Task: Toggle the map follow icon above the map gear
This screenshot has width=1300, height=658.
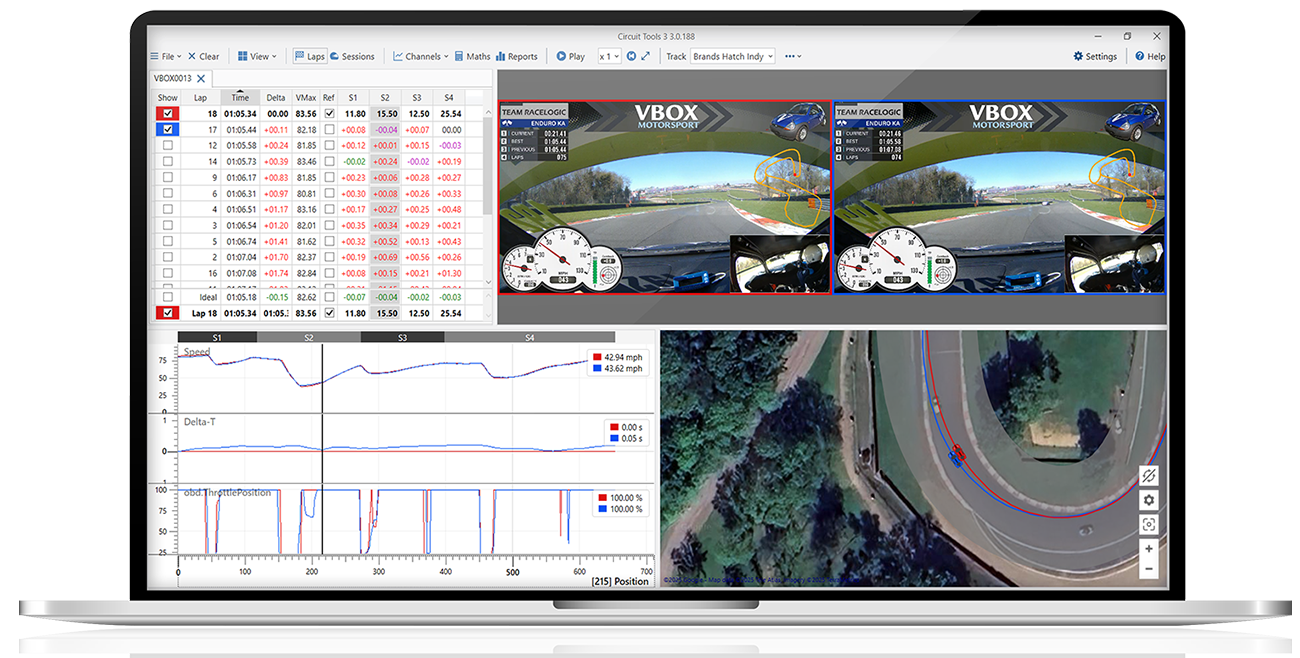Action: point(1149,476)
